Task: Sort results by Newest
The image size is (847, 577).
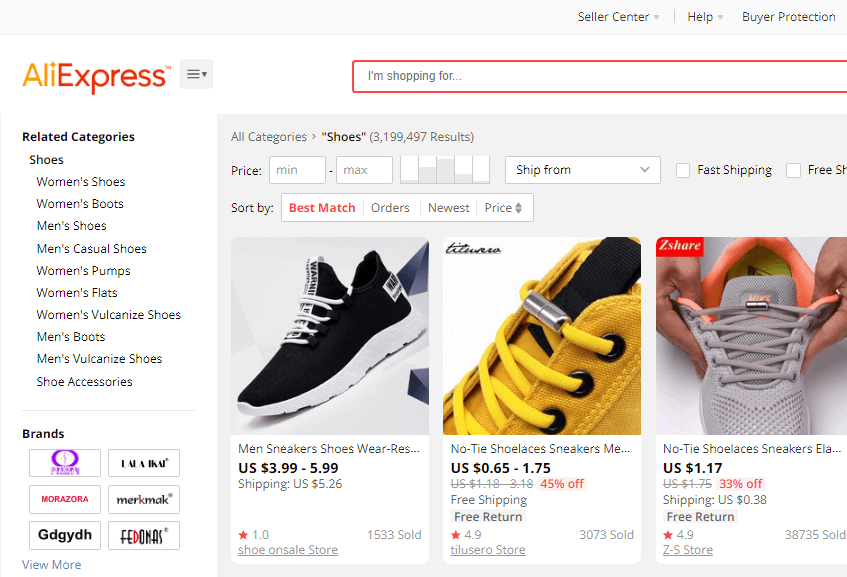Action: 448,208
